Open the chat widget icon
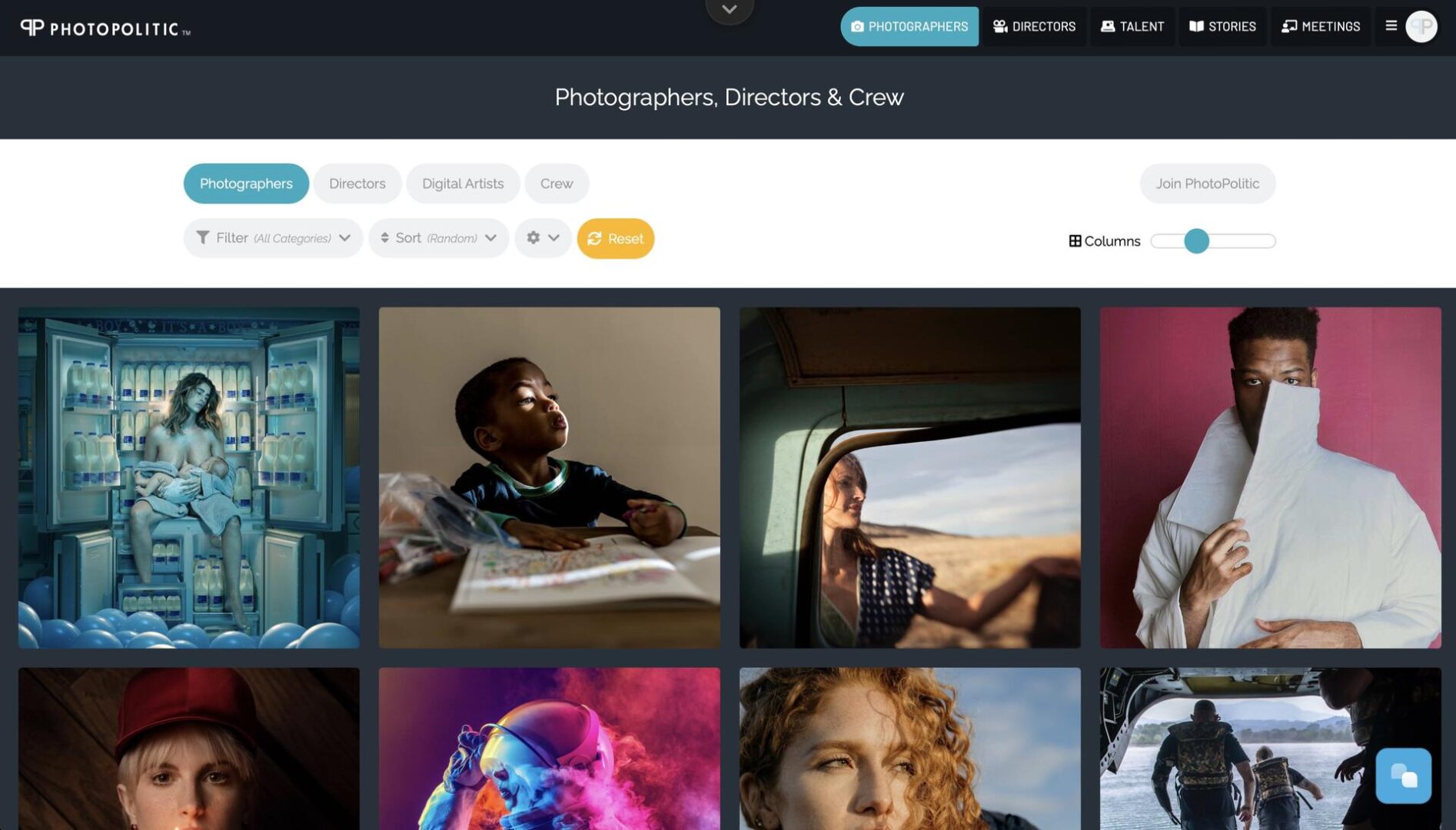The width and height of the screenshot is (1456, 830). [1403, 776]
